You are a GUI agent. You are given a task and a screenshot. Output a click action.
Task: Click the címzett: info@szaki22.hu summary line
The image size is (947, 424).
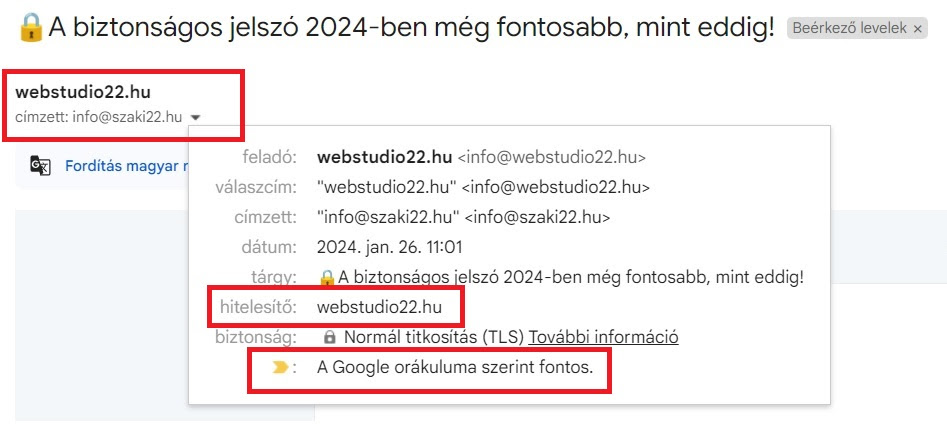(x=99, y=117)
